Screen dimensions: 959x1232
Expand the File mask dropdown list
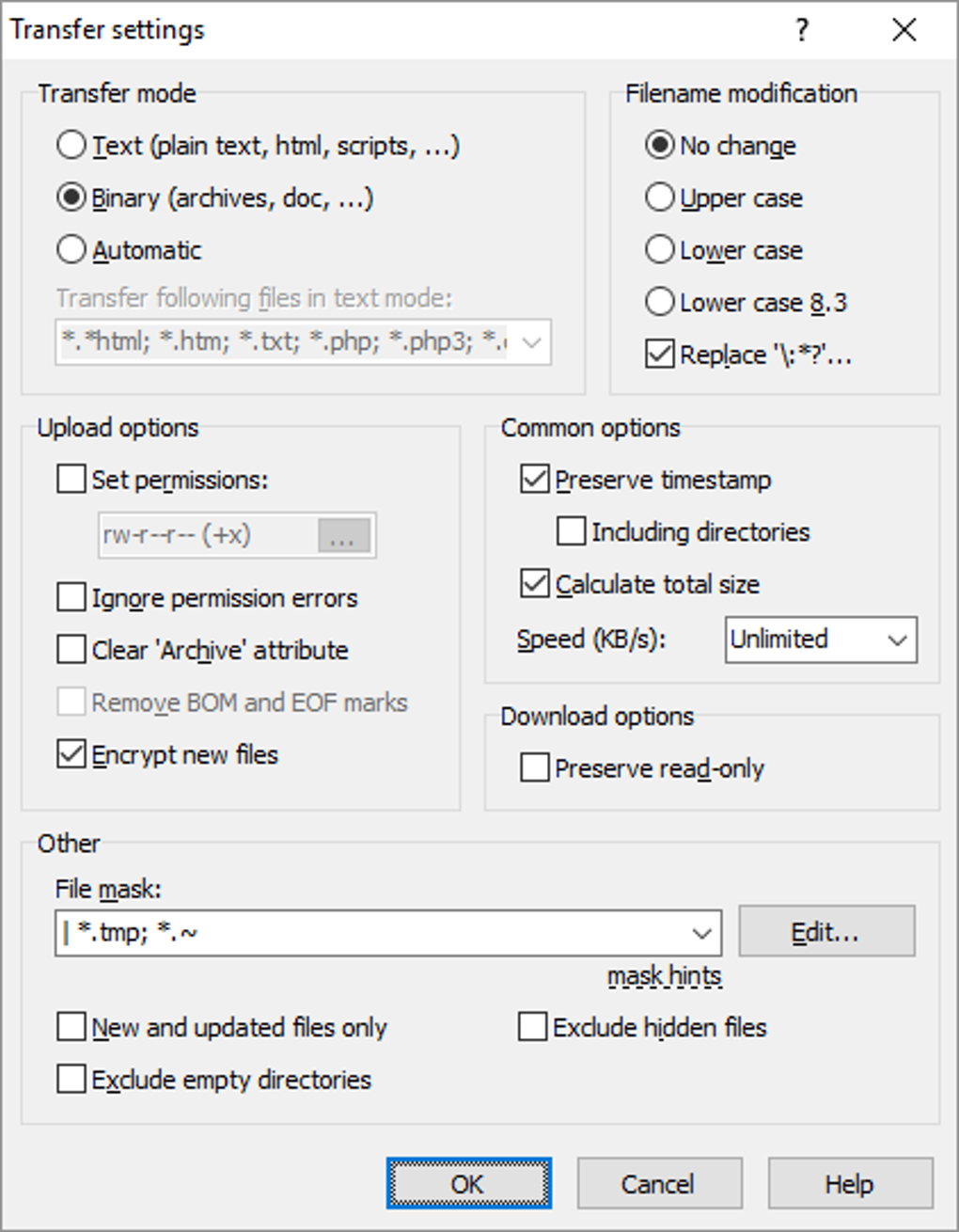[x=701, y=933]
